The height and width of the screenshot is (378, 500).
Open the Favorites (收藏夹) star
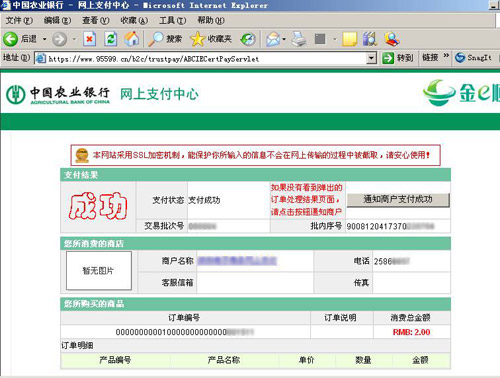(211, 39)
